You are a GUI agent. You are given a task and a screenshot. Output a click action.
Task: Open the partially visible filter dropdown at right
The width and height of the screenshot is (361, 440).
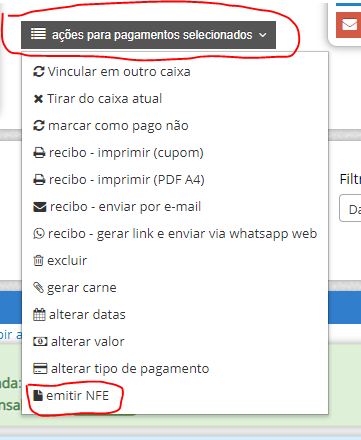pyautogui.click(x=350, y=209)
